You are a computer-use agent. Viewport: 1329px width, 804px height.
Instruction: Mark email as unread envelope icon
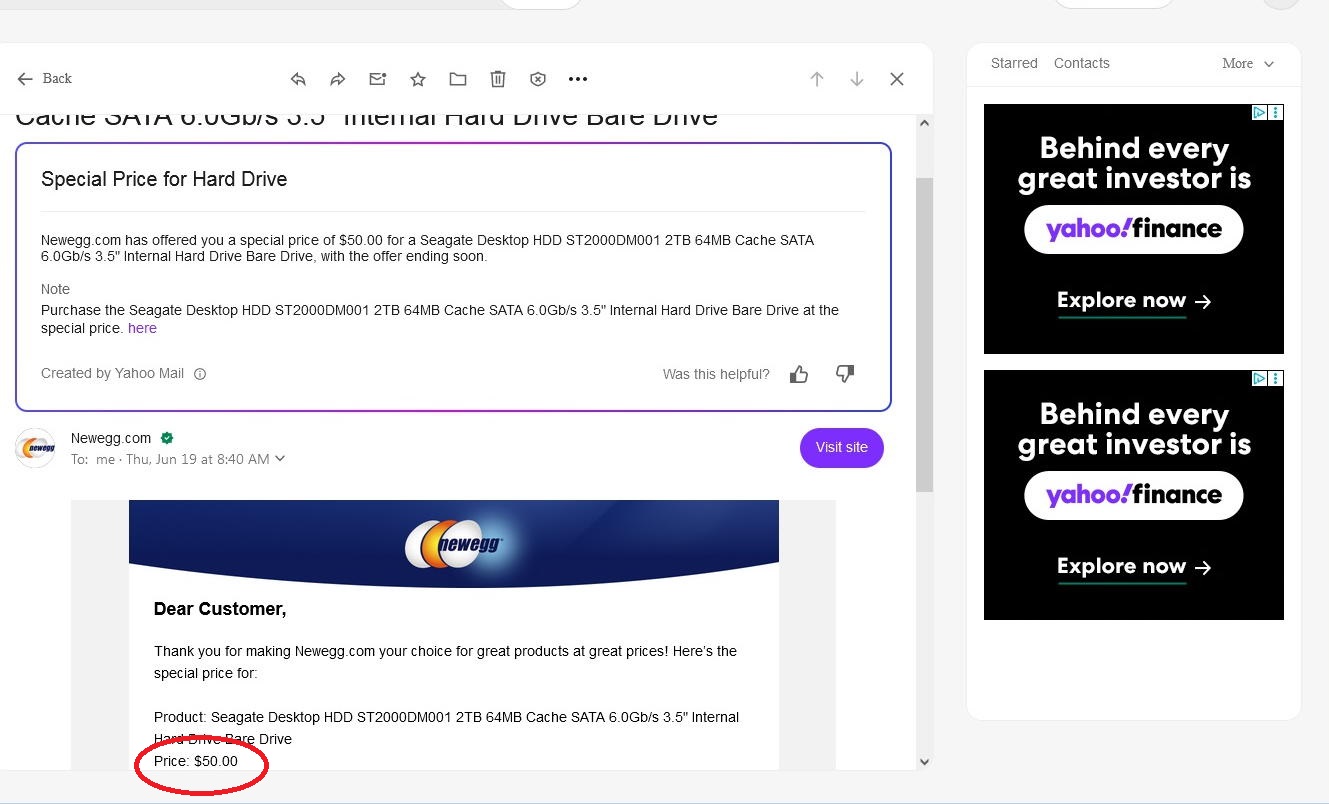377,79
